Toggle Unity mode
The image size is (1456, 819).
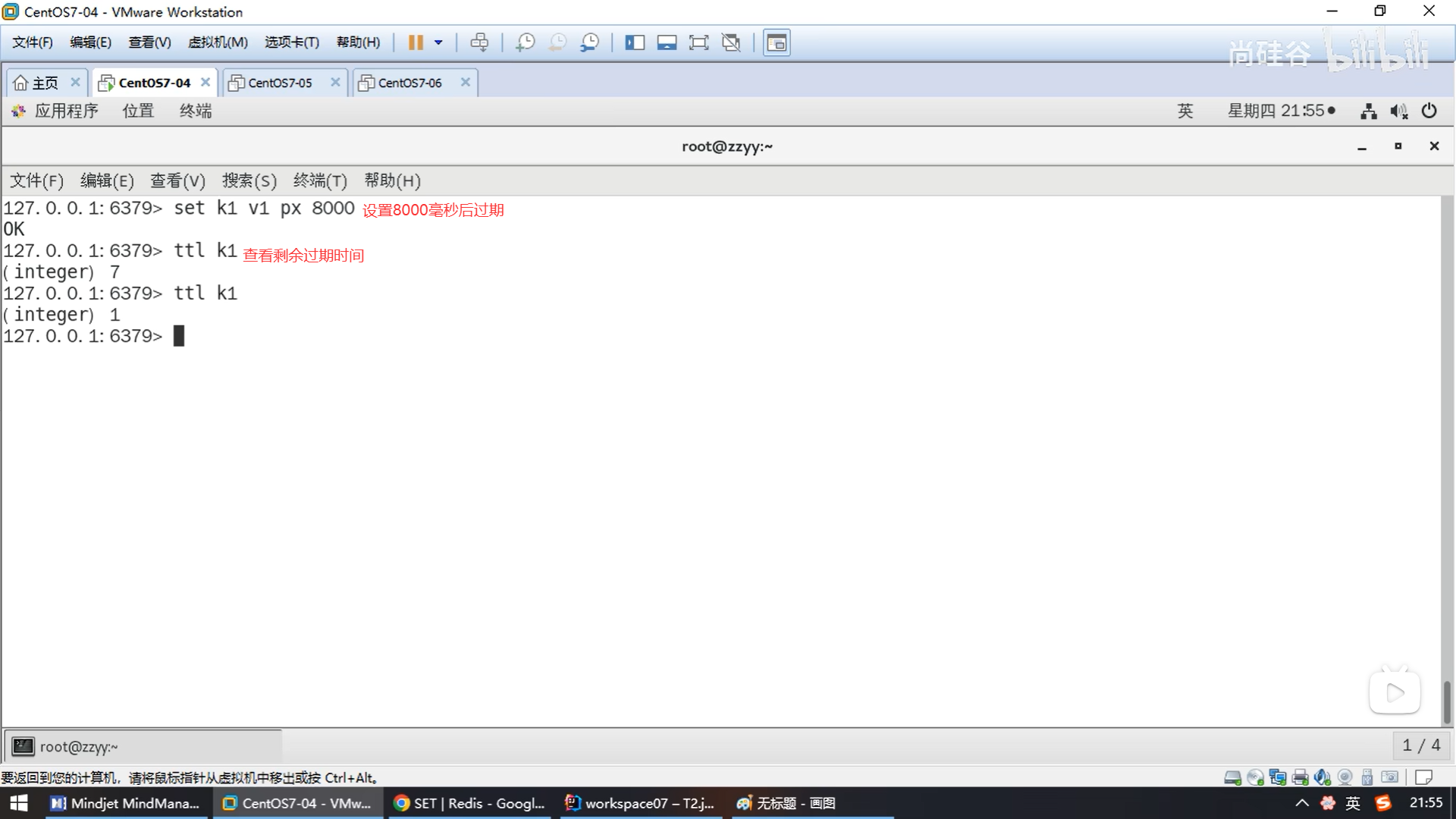pos(731,42)
